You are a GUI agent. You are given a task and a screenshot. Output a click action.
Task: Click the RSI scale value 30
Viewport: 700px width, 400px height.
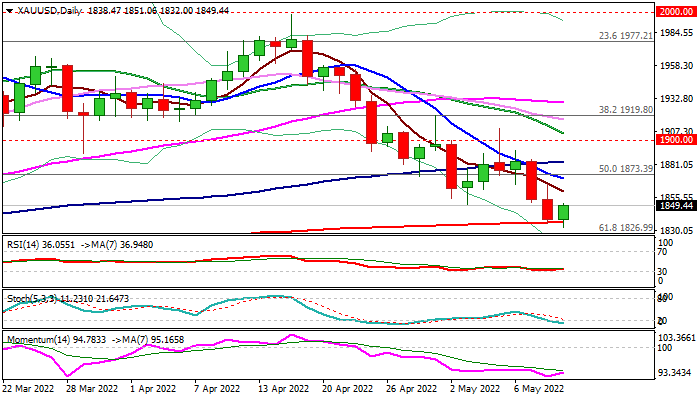point(663,271)
